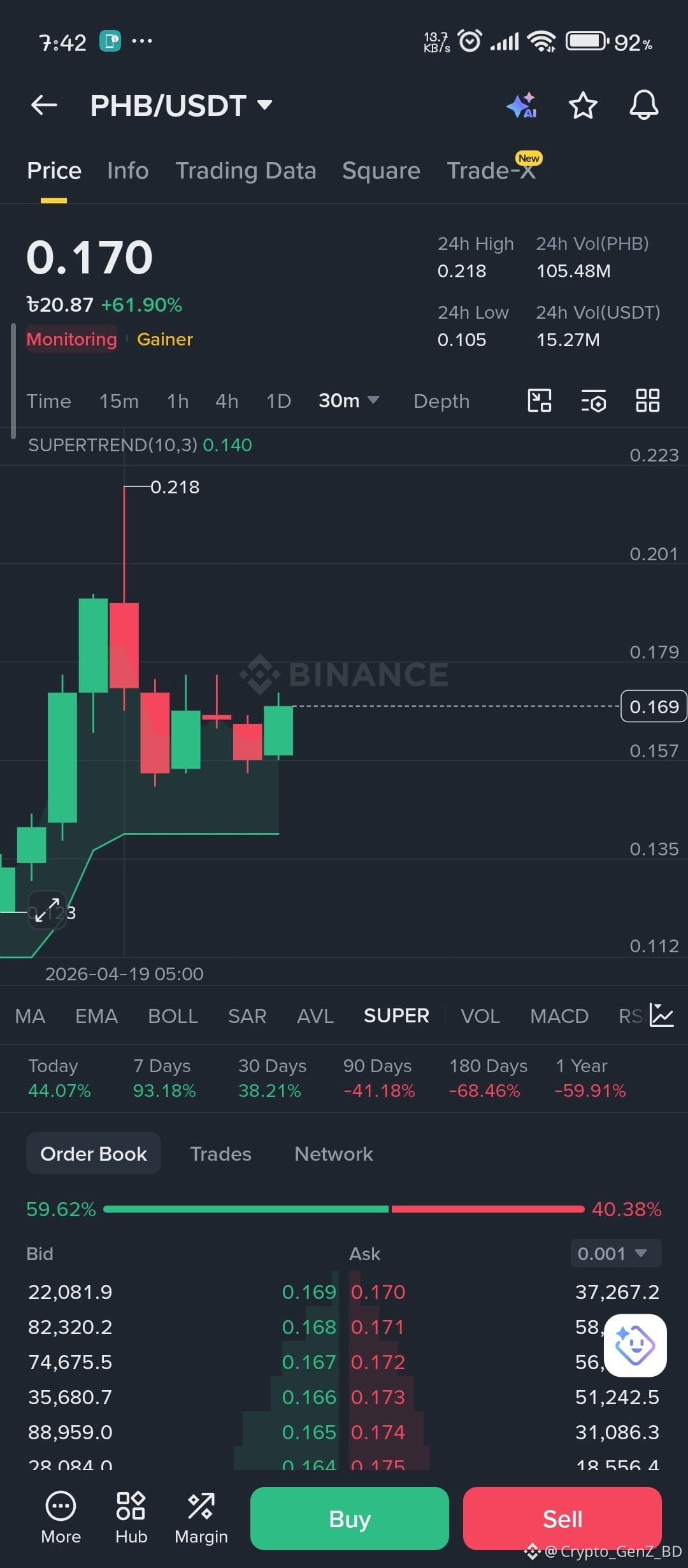Tap the back arrow icon
The image size is (688, 1568).
point(44,105)
